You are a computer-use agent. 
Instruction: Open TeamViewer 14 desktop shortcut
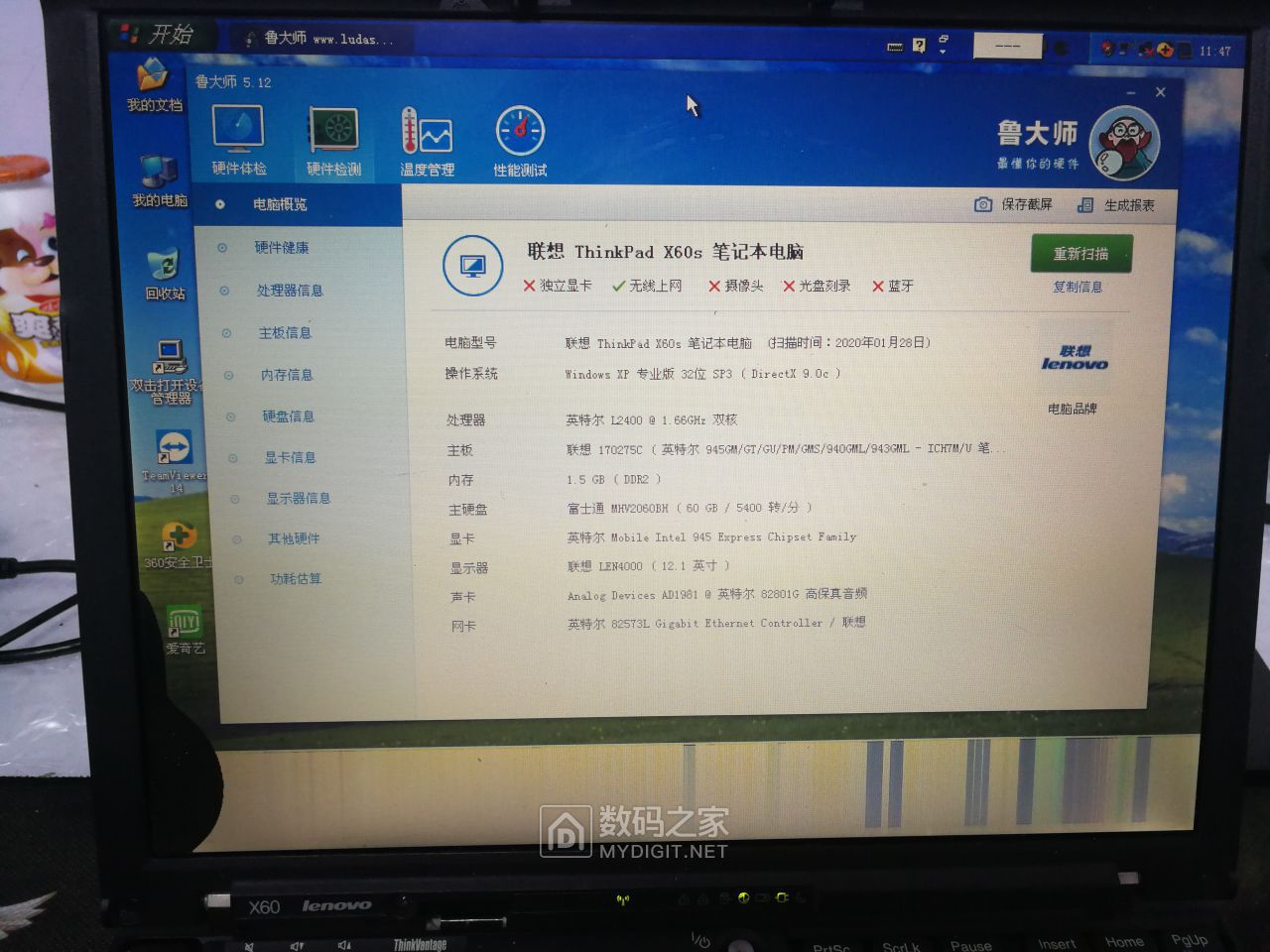coord(174,461)
